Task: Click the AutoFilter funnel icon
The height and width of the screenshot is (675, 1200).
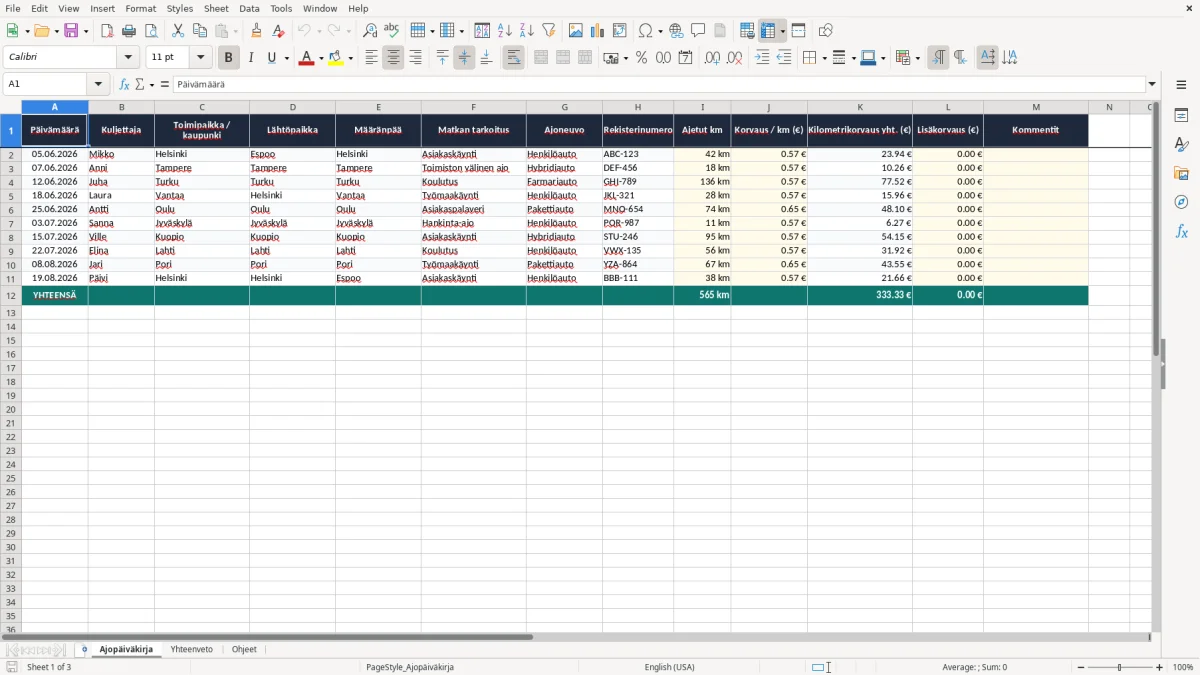Action: pos(549,31)
